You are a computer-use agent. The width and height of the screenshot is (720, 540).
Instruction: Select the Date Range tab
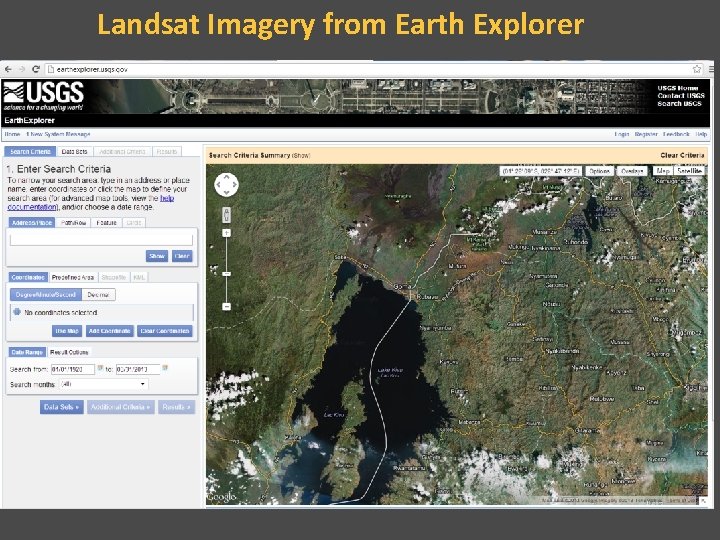click(x=27, y=352)
